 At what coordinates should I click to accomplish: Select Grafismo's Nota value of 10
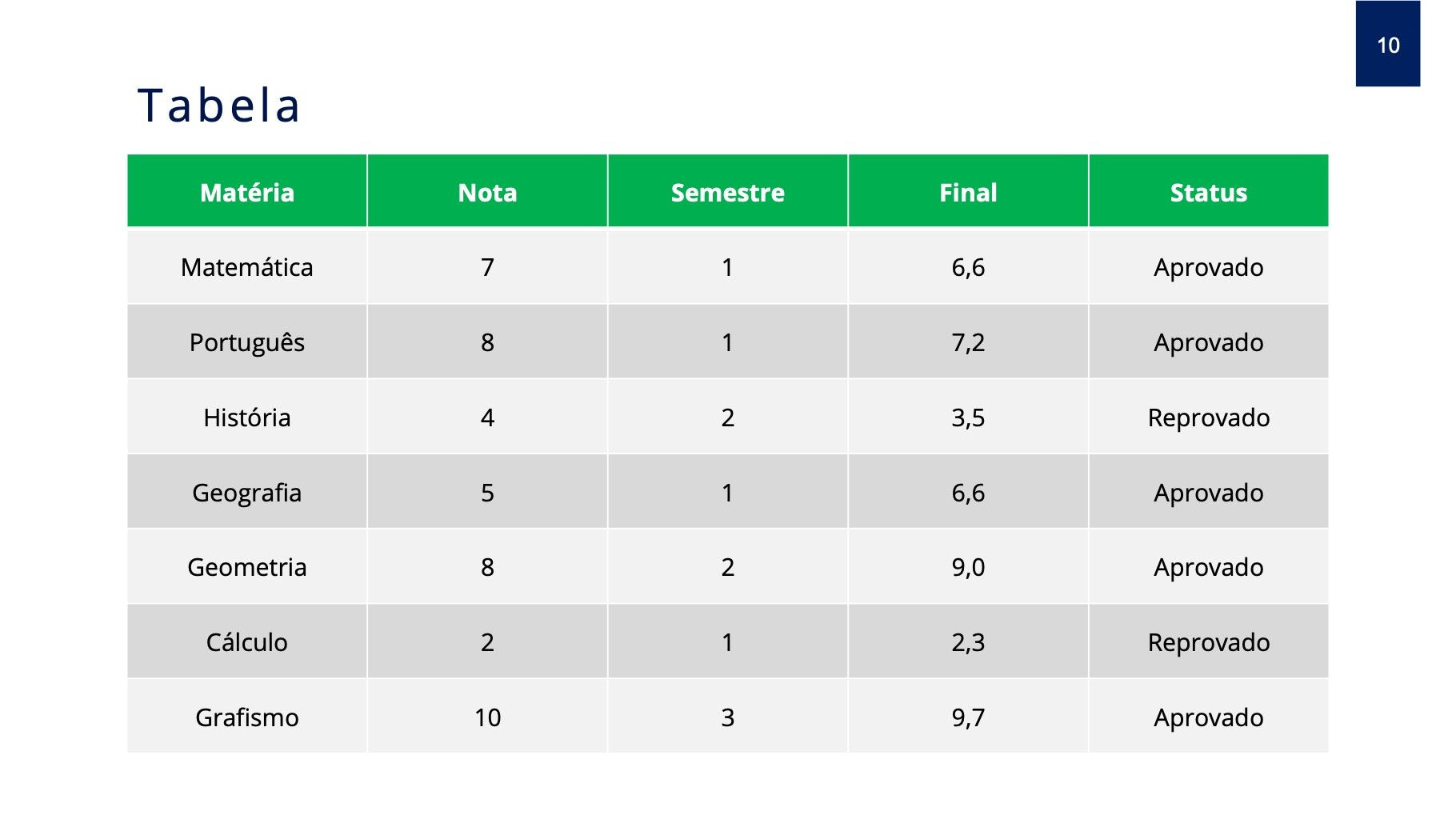pyautogui.click(x=487, y=717)
